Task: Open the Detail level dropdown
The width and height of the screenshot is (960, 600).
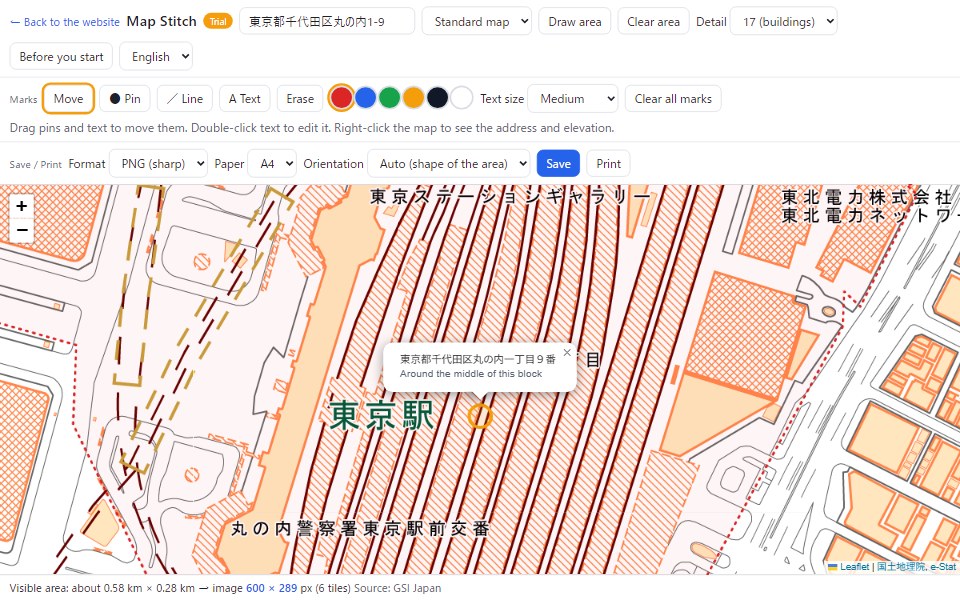Action: [x=784, y=21]
